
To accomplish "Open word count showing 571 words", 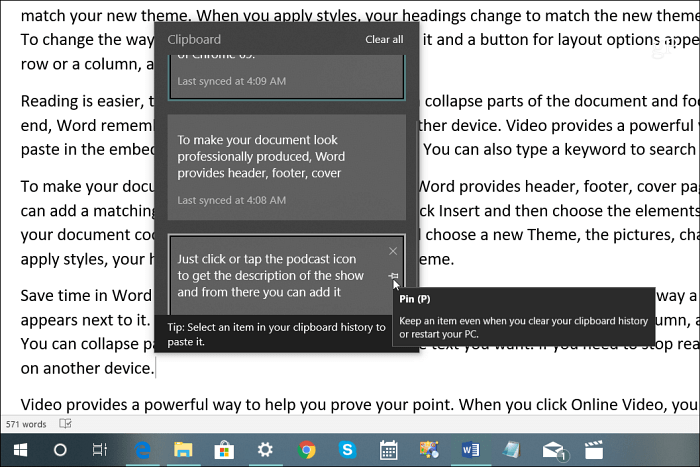I will [x=26, y=424].
